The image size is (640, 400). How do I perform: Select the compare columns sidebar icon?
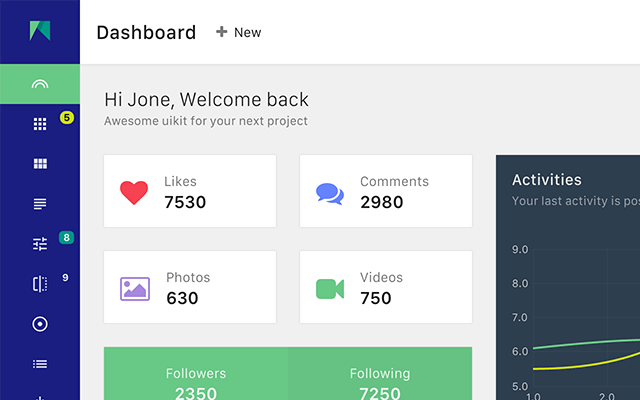pos(40,284)
